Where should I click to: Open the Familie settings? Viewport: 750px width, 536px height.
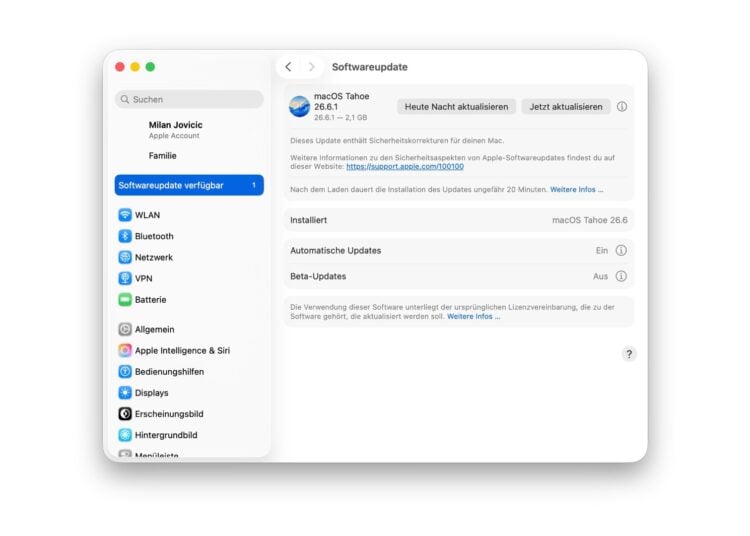[163, 156]
